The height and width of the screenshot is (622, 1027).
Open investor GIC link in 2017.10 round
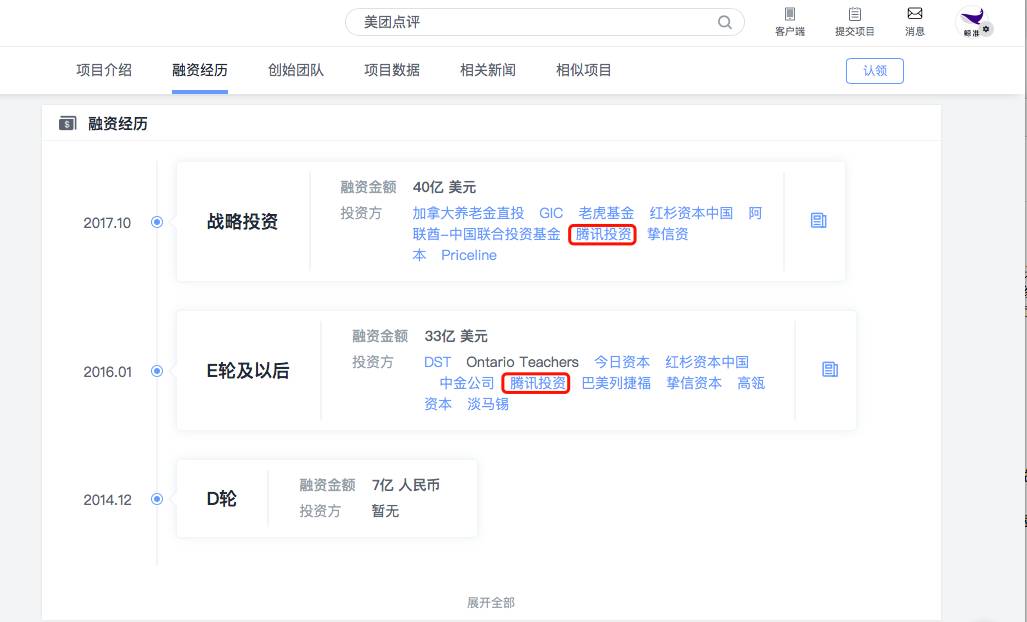(551, 213)
